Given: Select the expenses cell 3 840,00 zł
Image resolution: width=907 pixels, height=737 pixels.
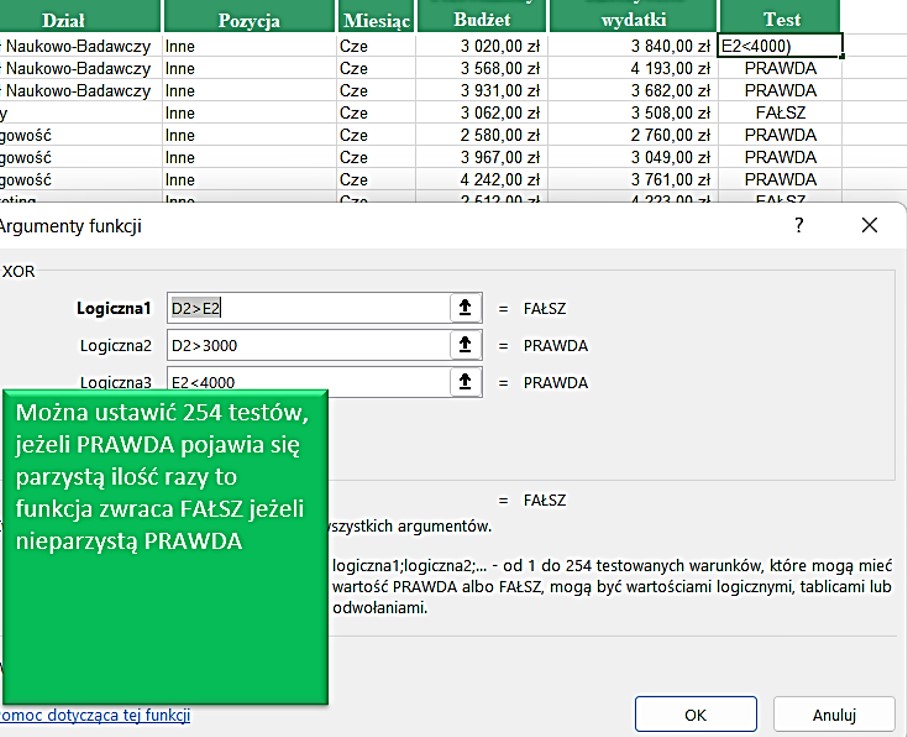Looking at the screenshot, I should coord(632,46).
